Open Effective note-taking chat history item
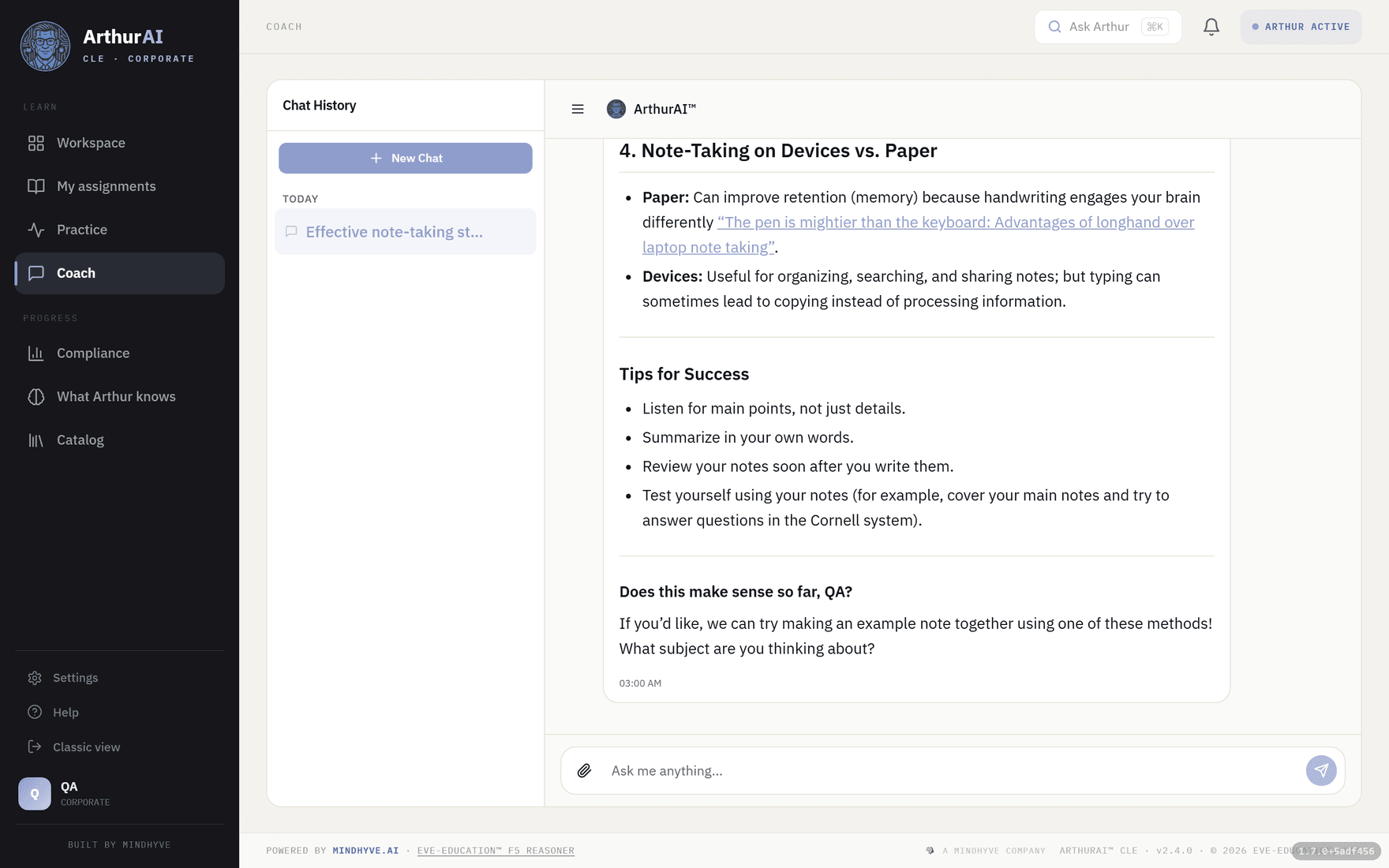Viewport: 1389px width, 868px height. pos(406,232)
